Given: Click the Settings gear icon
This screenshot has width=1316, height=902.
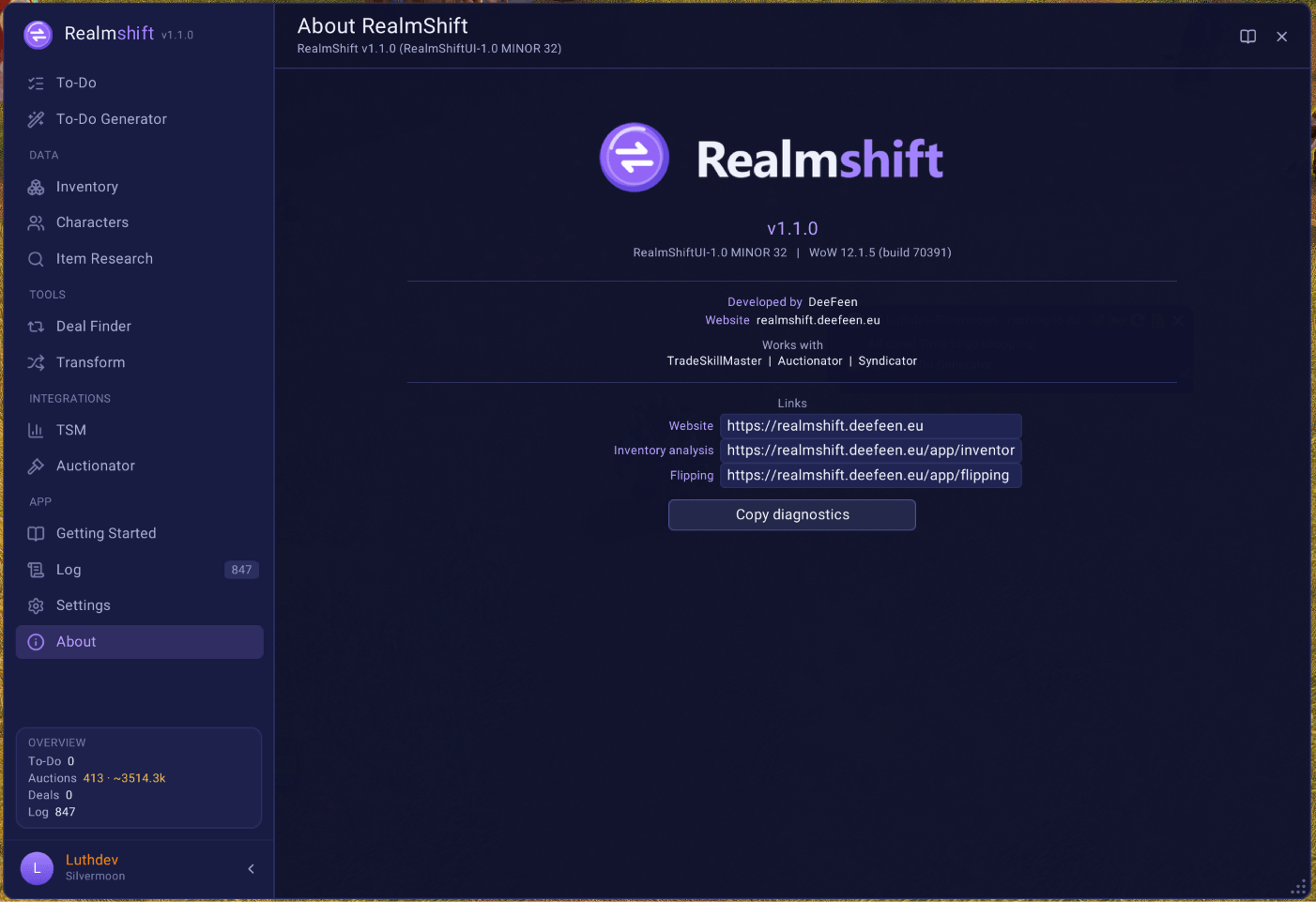Looking at the screenshot, I should click(x=36, y=605).
